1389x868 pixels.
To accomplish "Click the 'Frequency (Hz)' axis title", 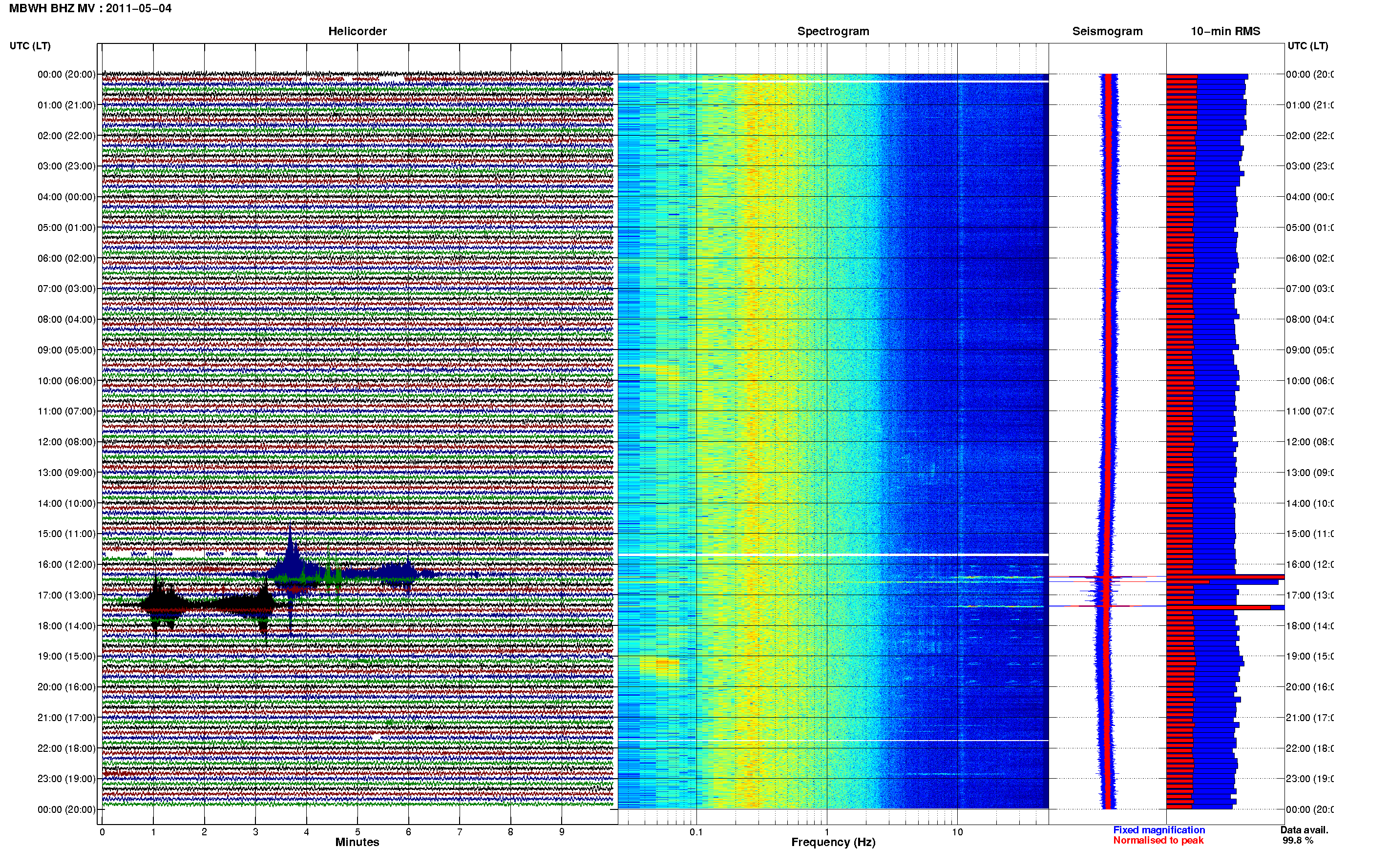I will click(x=833, y=843).
